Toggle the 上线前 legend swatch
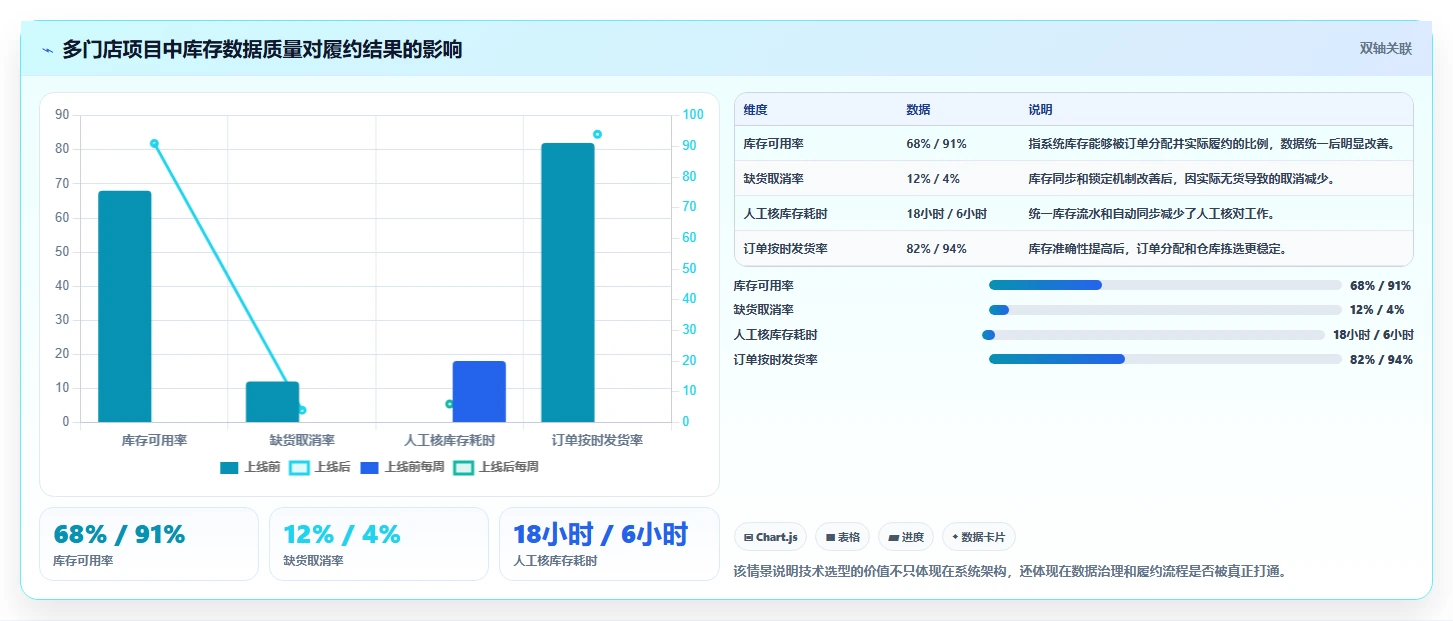1453x621 pixels. (230, 467)
